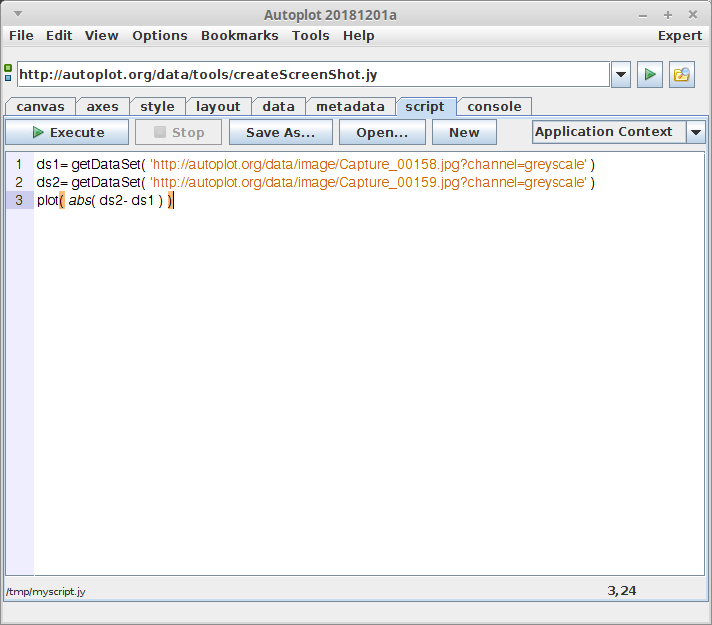Click the Execute script button
This screenshot has width=712, height=625.
(67, 132)
